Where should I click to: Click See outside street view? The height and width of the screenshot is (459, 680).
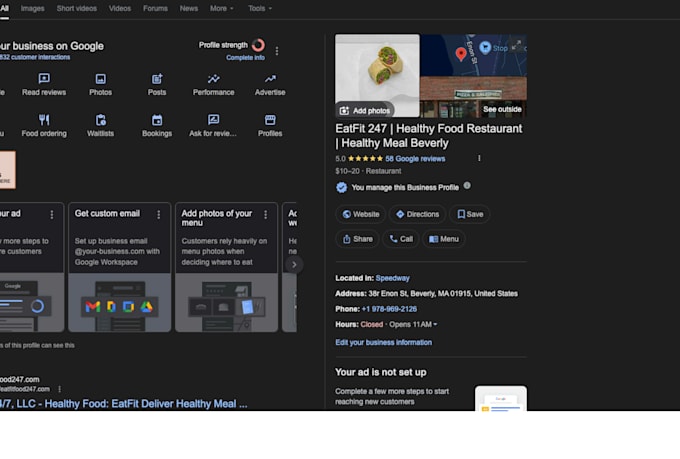pyautogui.click(x=502, y=109)
